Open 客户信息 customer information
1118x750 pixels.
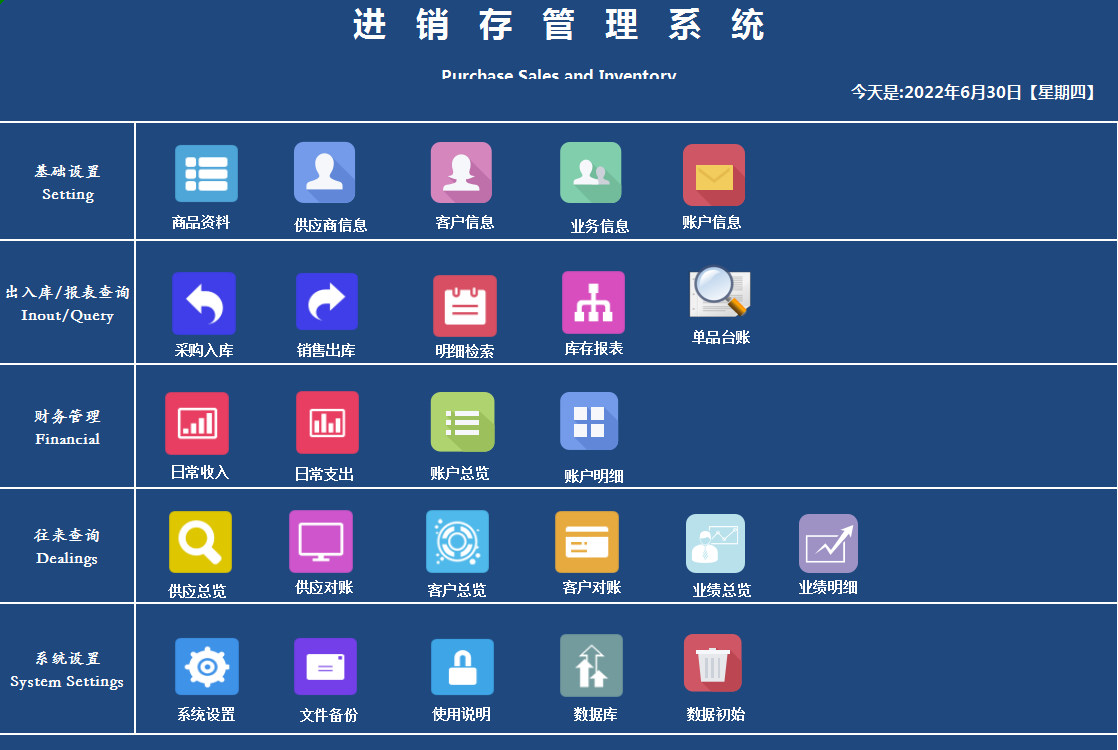point(461,171)
